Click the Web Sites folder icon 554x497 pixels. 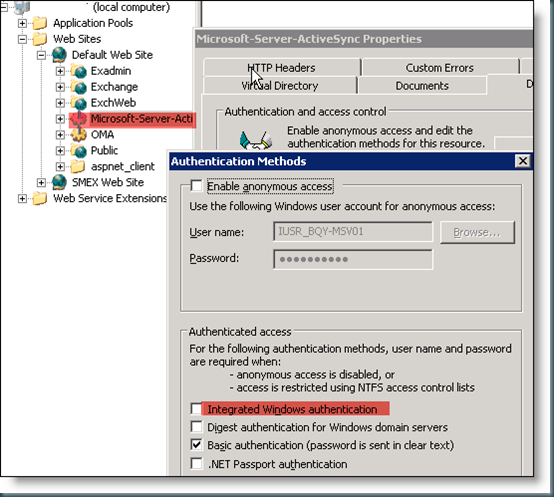pos(40,39)
